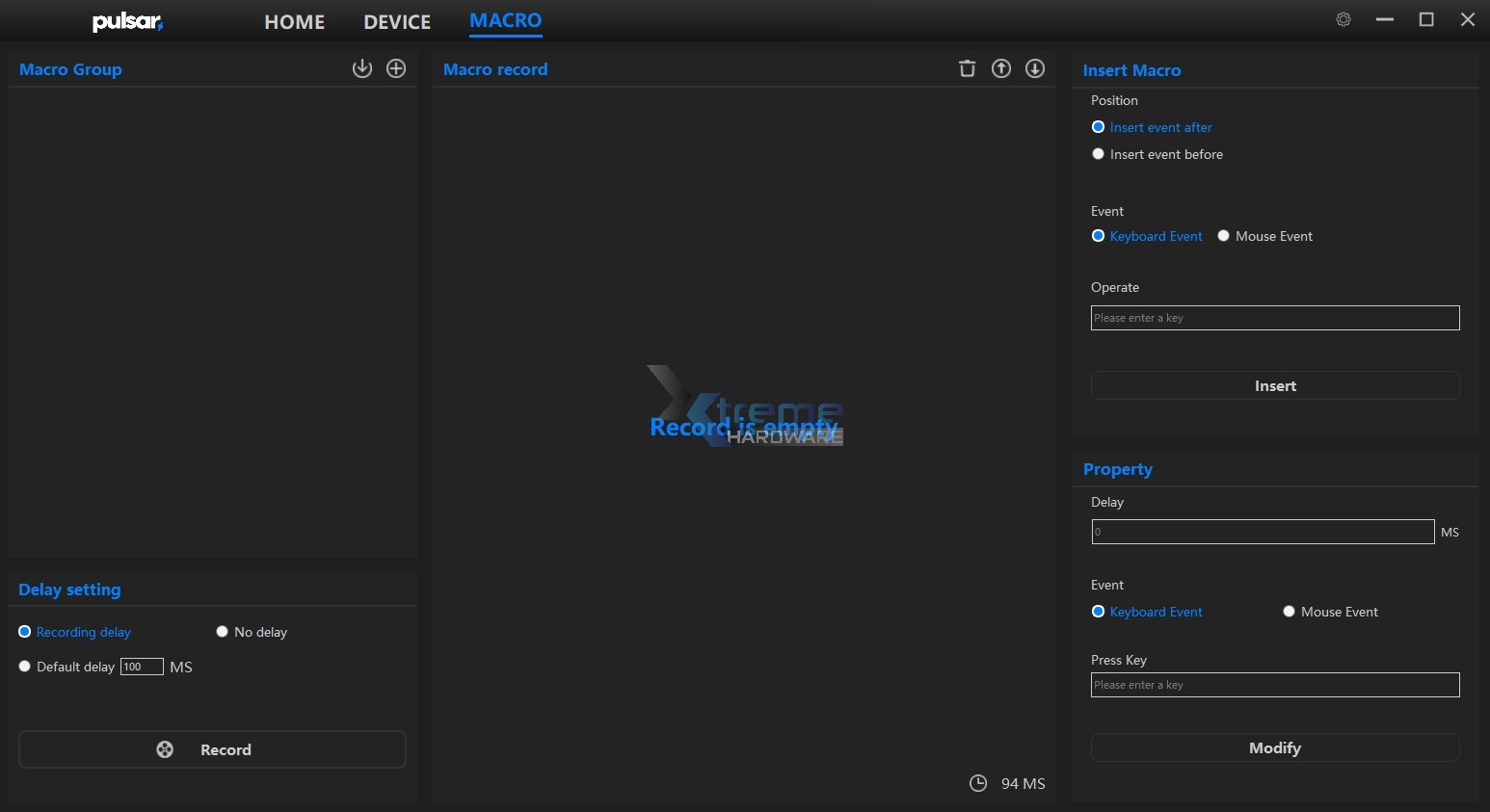Select the 'Default delay' radio button
Viewport: 1490px width, 812px height.
(25, 667)
